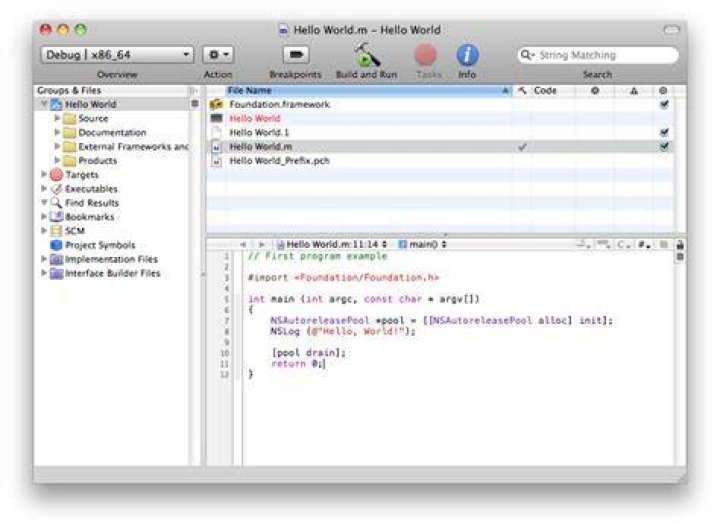Select the Implementation Files smart group icon

pos(56,259)
